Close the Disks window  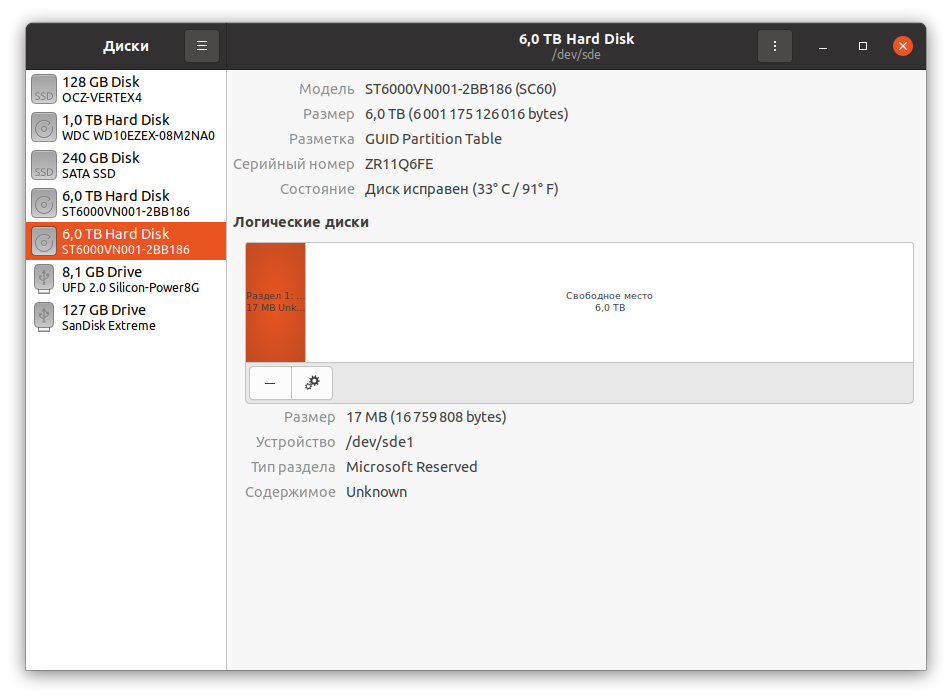pyautogui.click(x=902, y=46)
